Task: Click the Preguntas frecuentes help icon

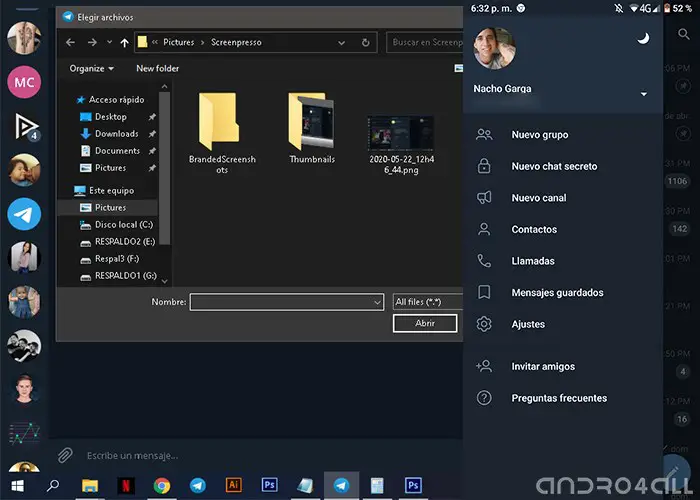Action: tap(484, 398)
